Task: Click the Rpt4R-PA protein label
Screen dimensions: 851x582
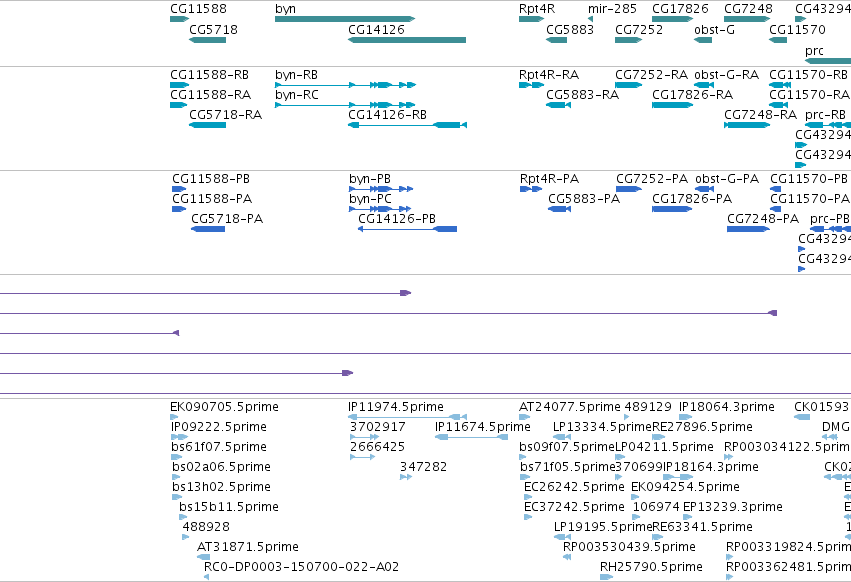Action: pyautogui.click(x=549, y=179)
